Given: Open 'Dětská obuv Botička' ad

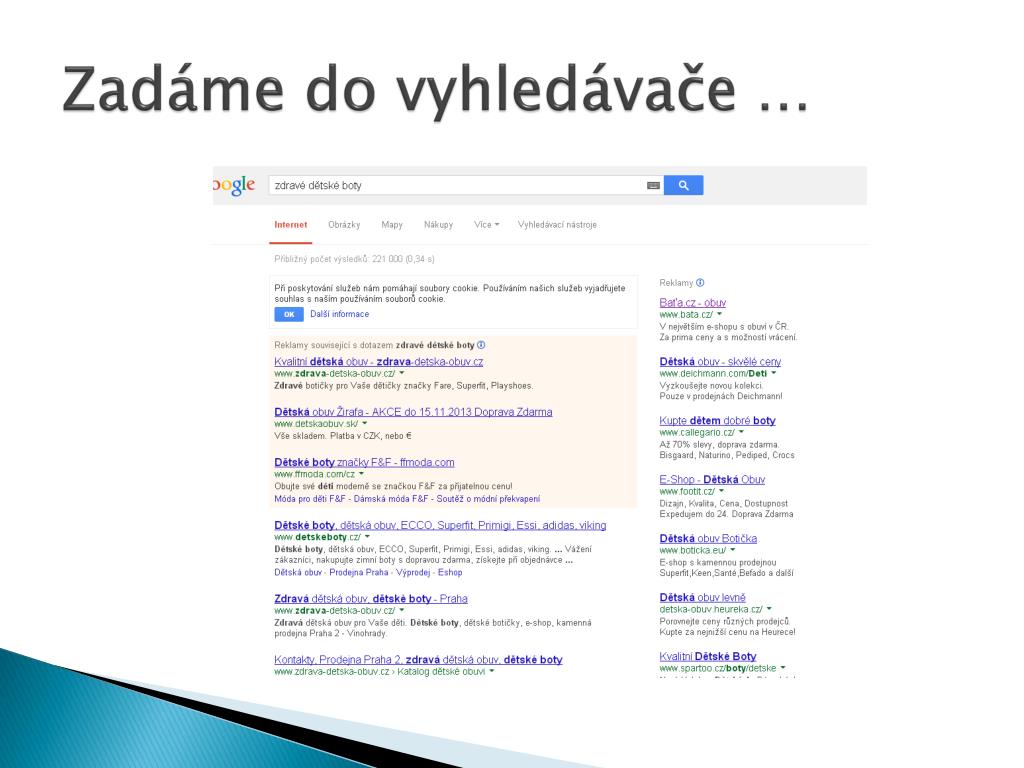Looking at the screenshot, I should (x=708, y=539).
